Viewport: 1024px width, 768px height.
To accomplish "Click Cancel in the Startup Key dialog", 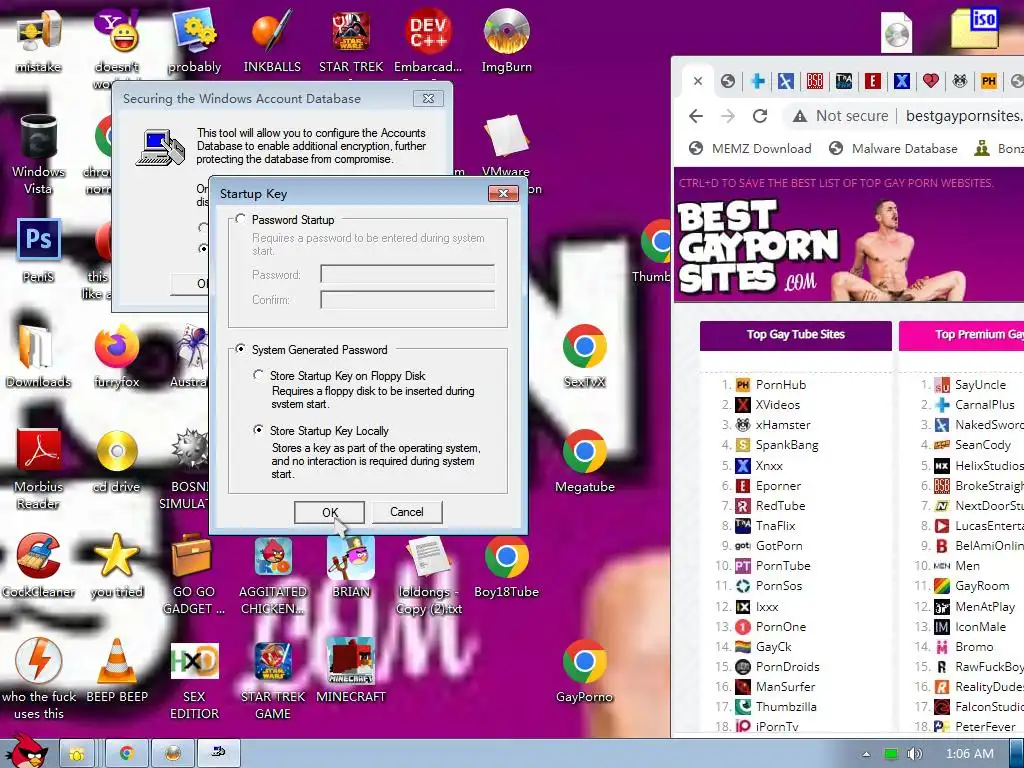I will point(407,512).
